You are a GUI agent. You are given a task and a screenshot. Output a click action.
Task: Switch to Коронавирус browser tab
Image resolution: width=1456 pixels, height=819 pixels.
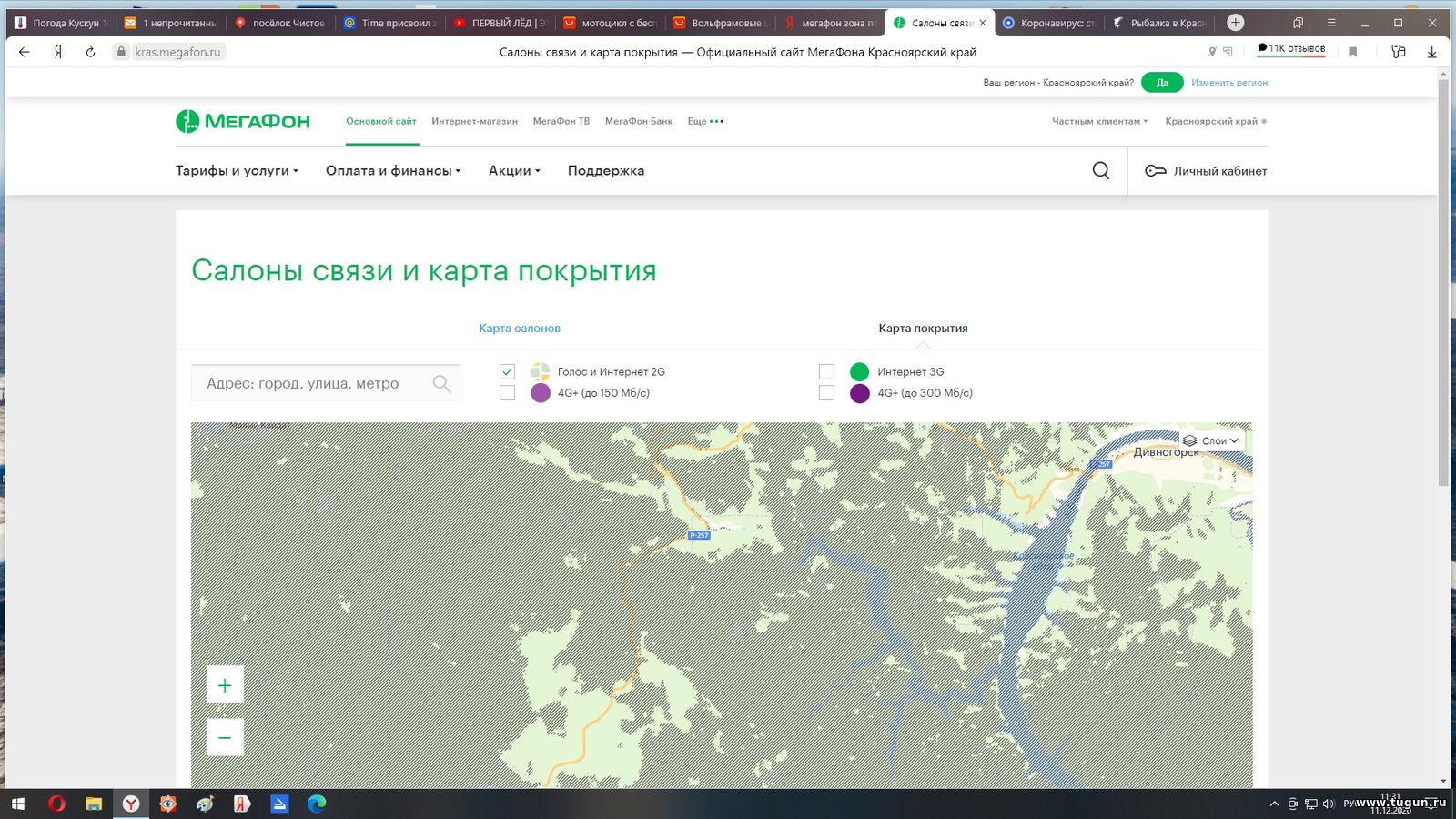(1049, 23)
